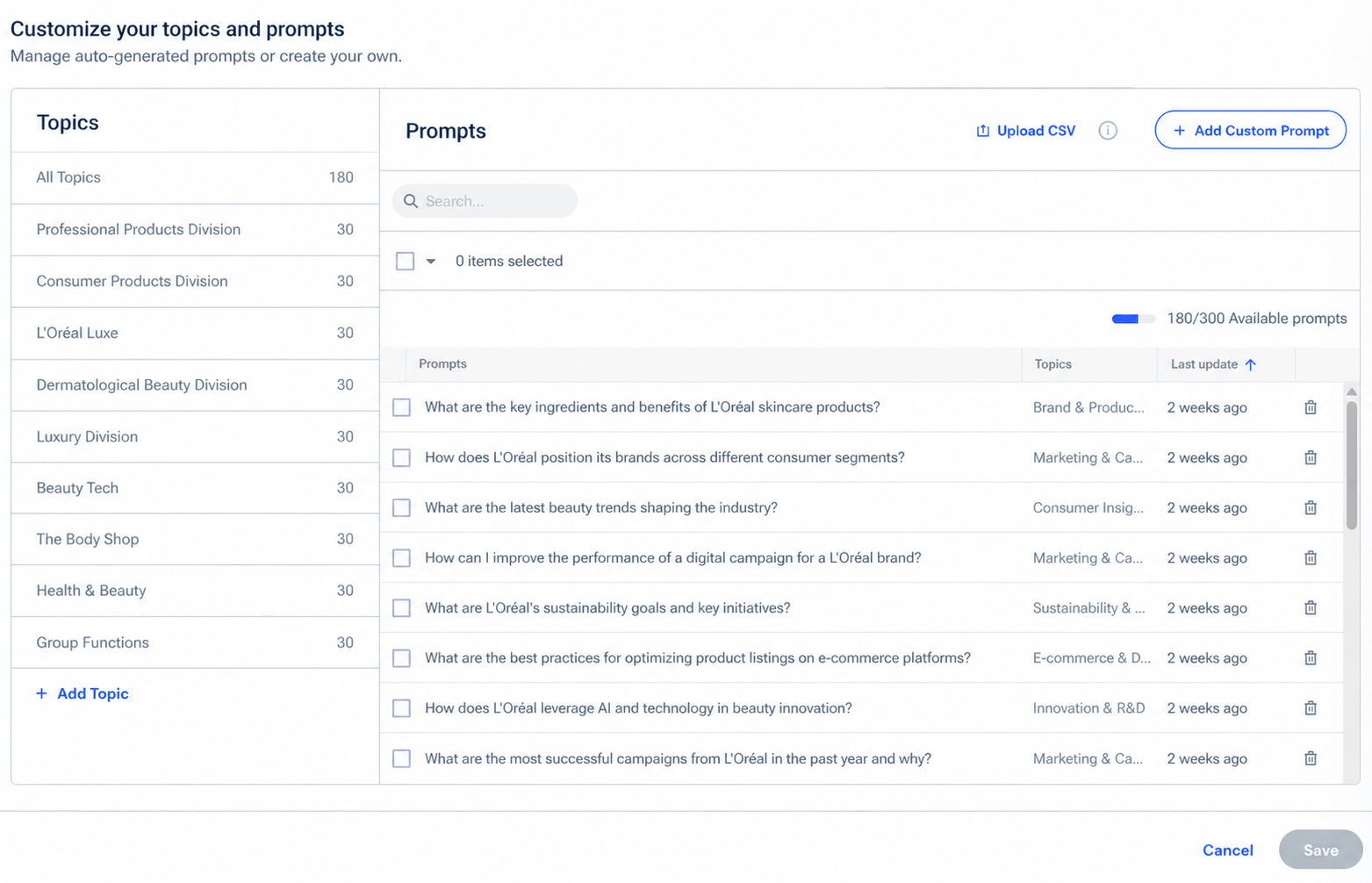
Task: Focus the Search prompts field
Action: point(485,201)
